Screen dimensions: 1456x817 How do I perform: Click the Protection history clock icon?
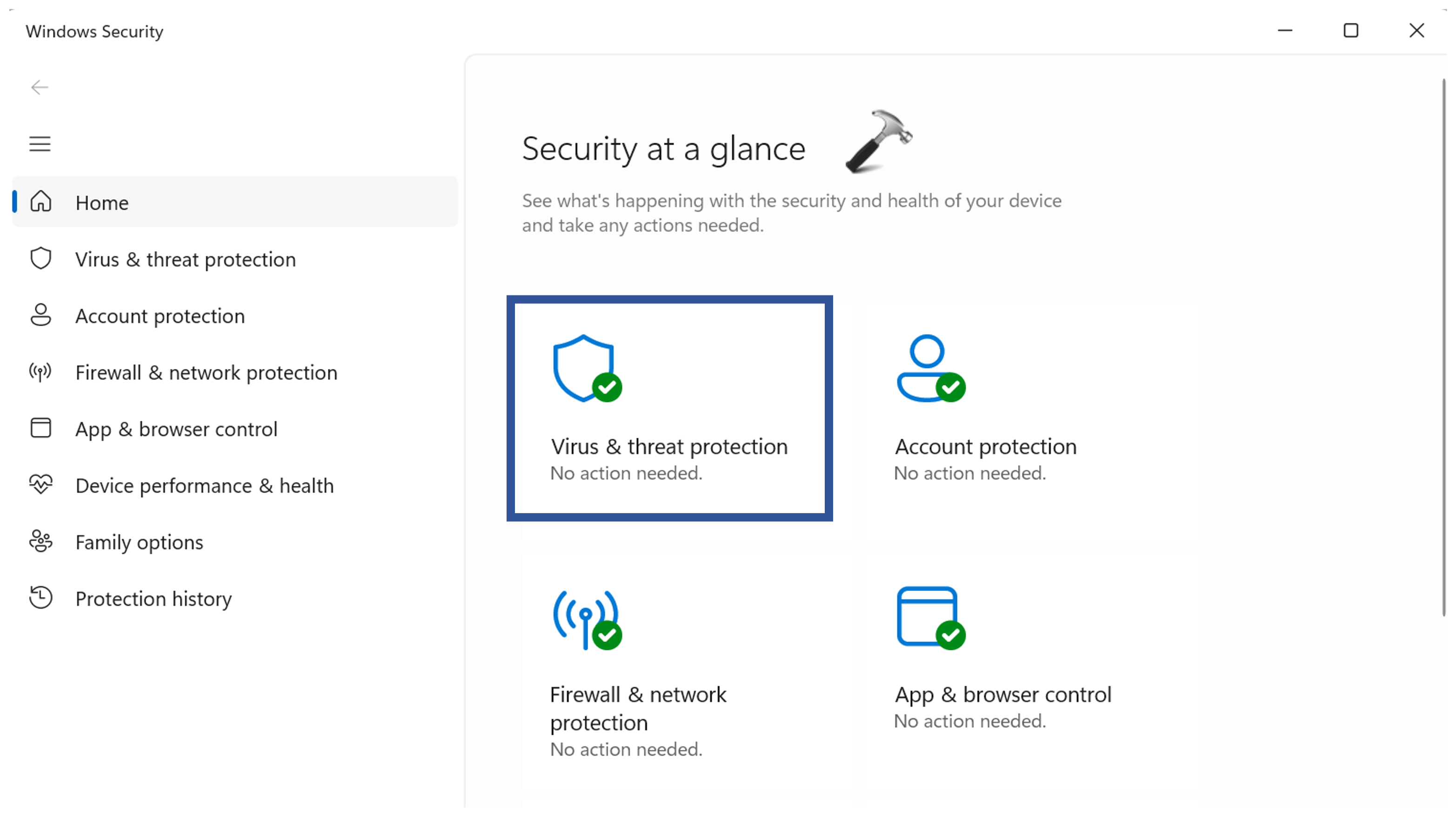click(x=40, y=598)
